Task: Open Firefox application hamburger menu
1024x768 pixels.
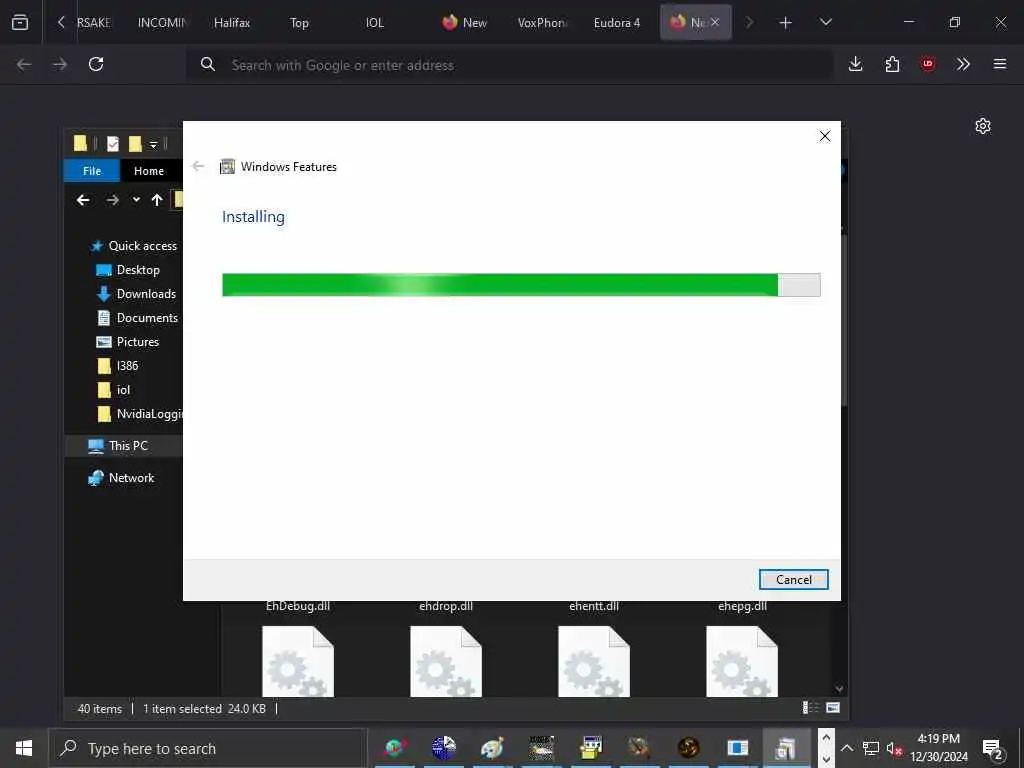Action: (x=1000, y=64)
